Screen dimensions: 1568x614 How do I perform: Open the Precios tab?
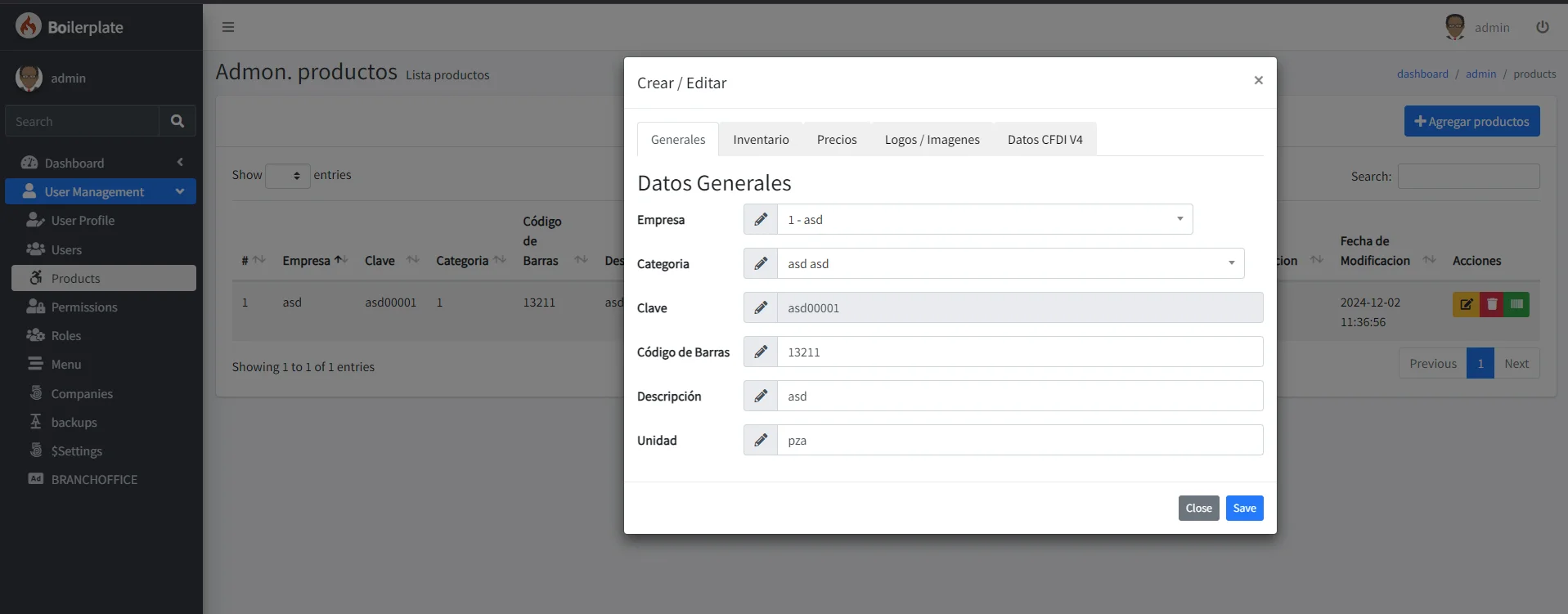[837, 140]
